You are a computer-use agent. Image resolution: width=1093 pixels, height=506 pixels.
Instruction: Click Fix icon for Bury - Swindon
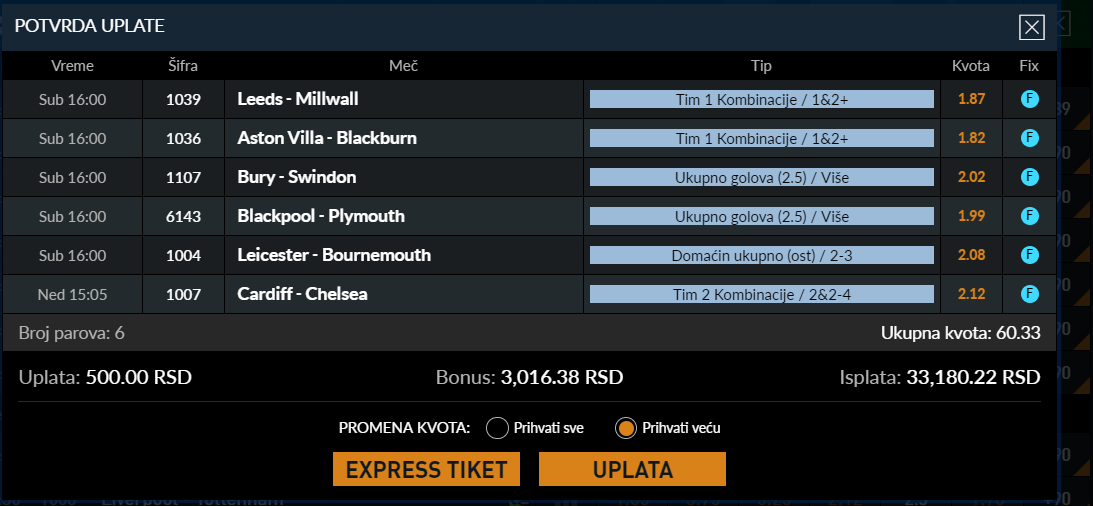(1030, 177)
